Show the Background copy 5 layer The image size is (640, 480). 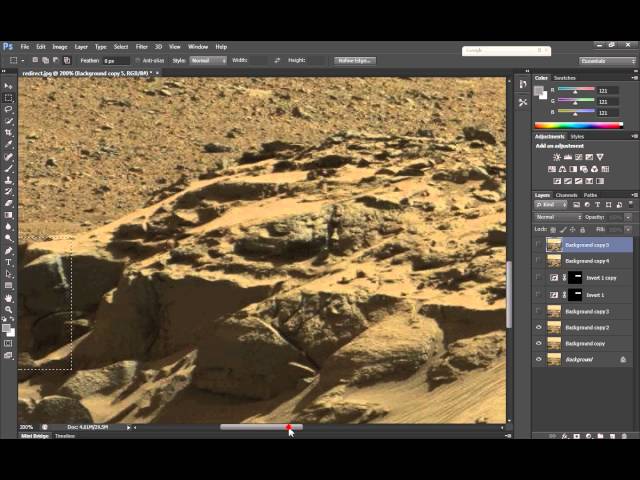539,244
